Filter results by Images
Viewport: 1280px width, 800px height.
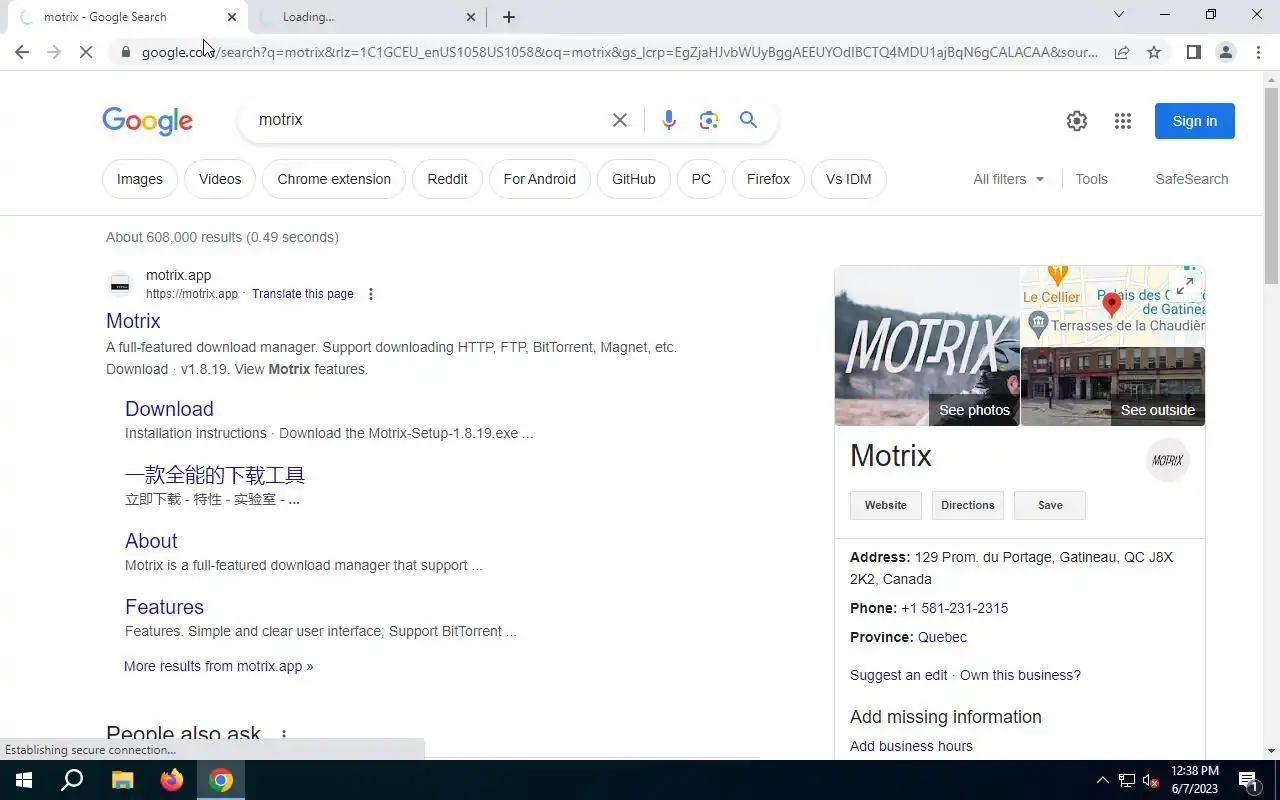(x=140, y=179)
